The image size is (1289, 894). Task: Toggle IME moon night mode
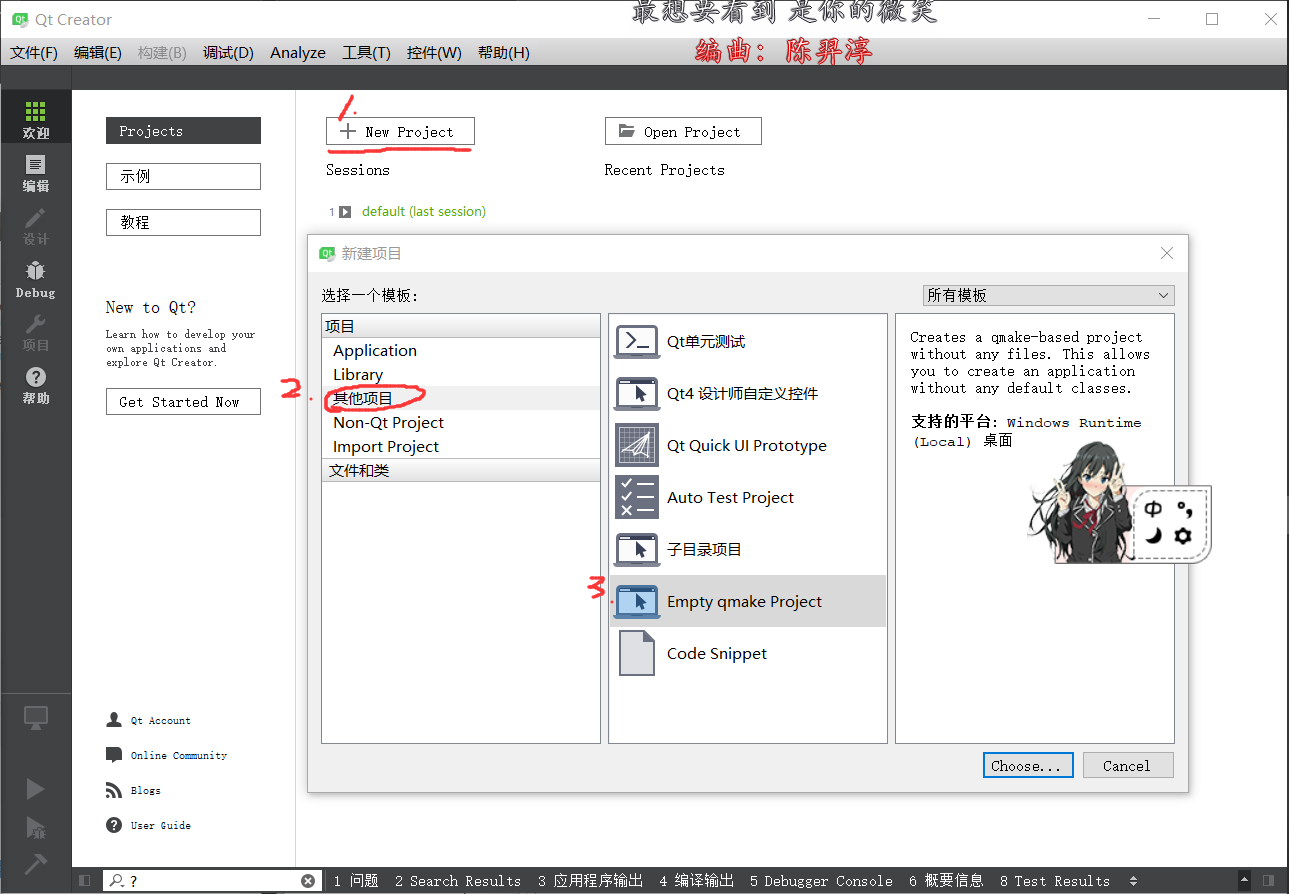(1153, 536)
